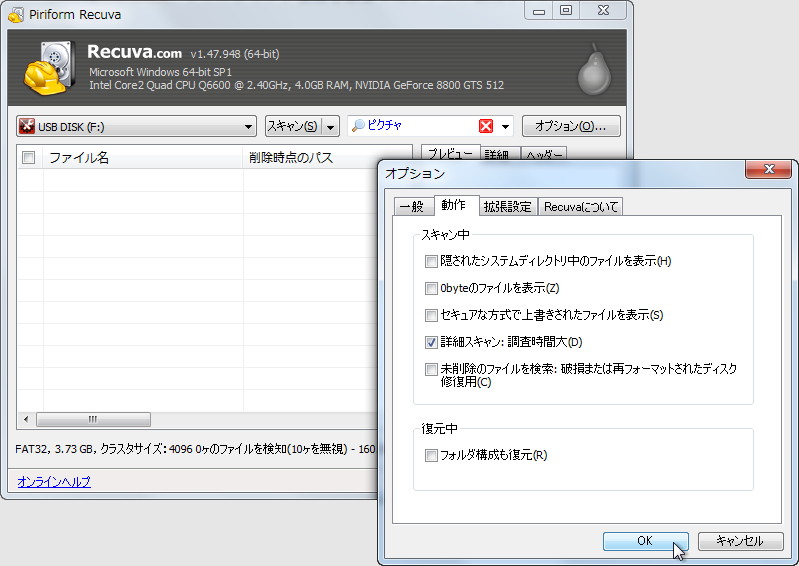Open the Recuvaについて tab
Image resolution: width=799 pixels, height=566 pixels.
pos(580,206)
